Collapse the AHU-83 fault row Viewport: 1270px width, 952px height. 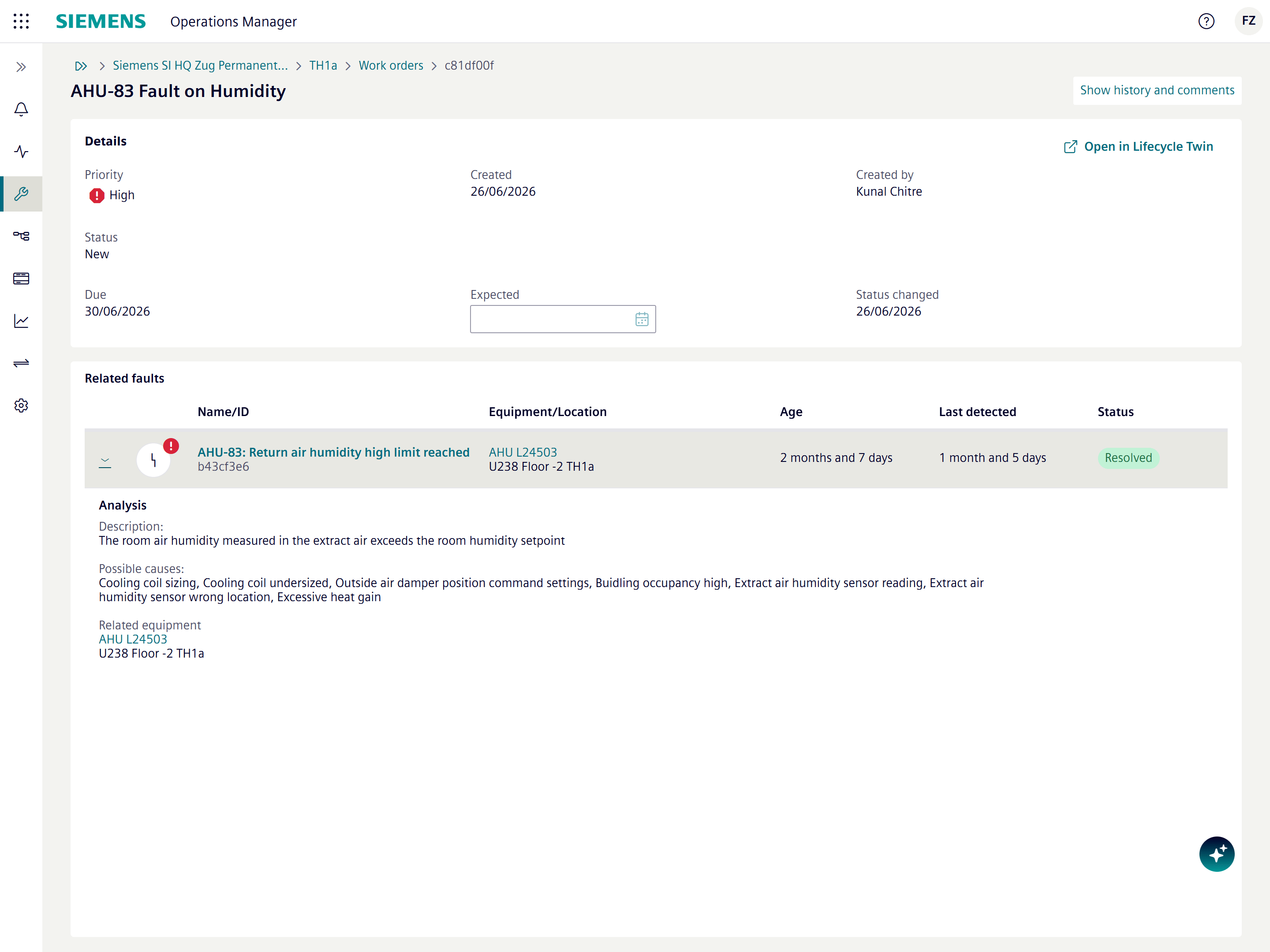pyautogui.click(x=105, y=461)
